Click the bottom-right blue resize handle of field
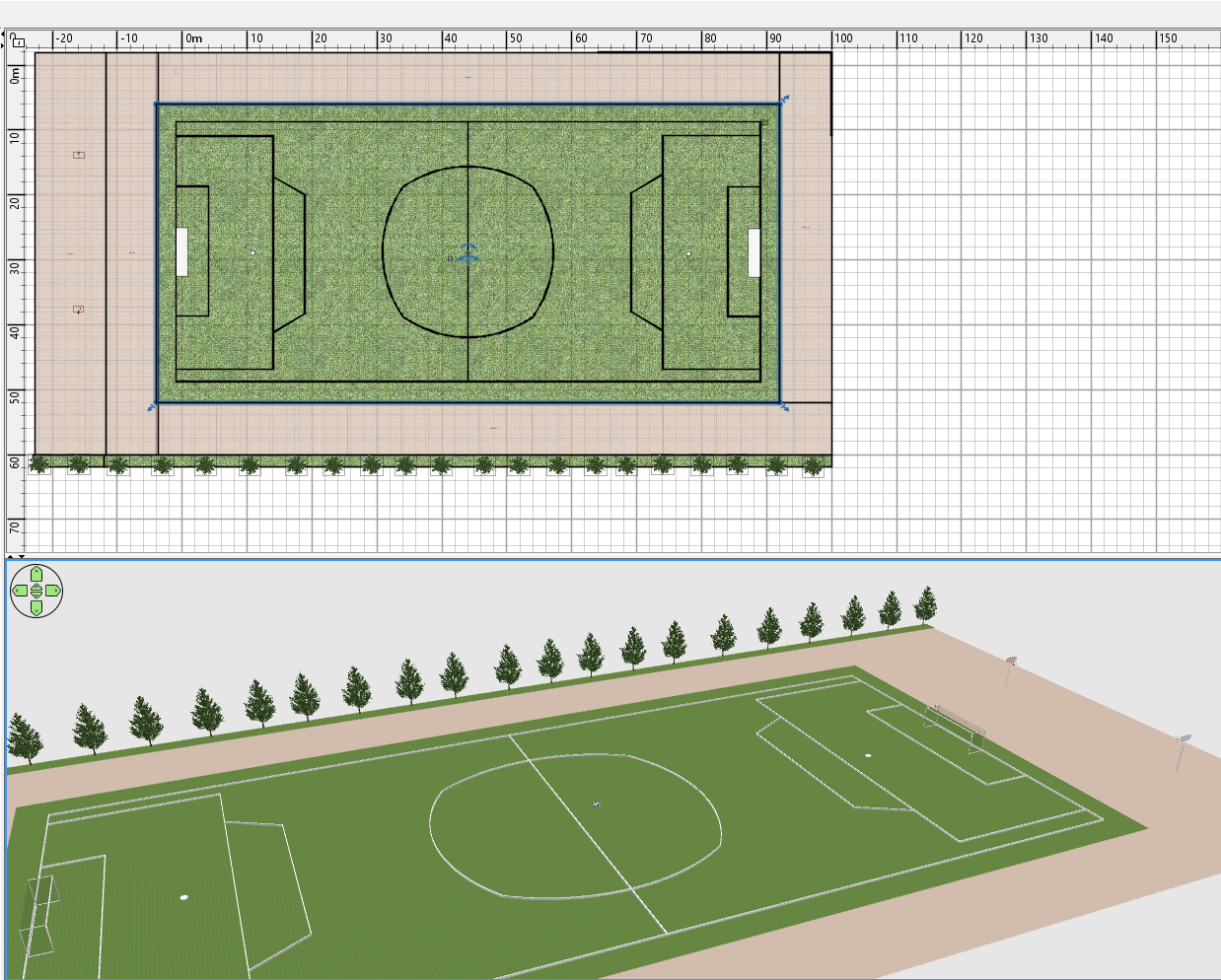The image size is (1221, 980). tap(784, 406)
